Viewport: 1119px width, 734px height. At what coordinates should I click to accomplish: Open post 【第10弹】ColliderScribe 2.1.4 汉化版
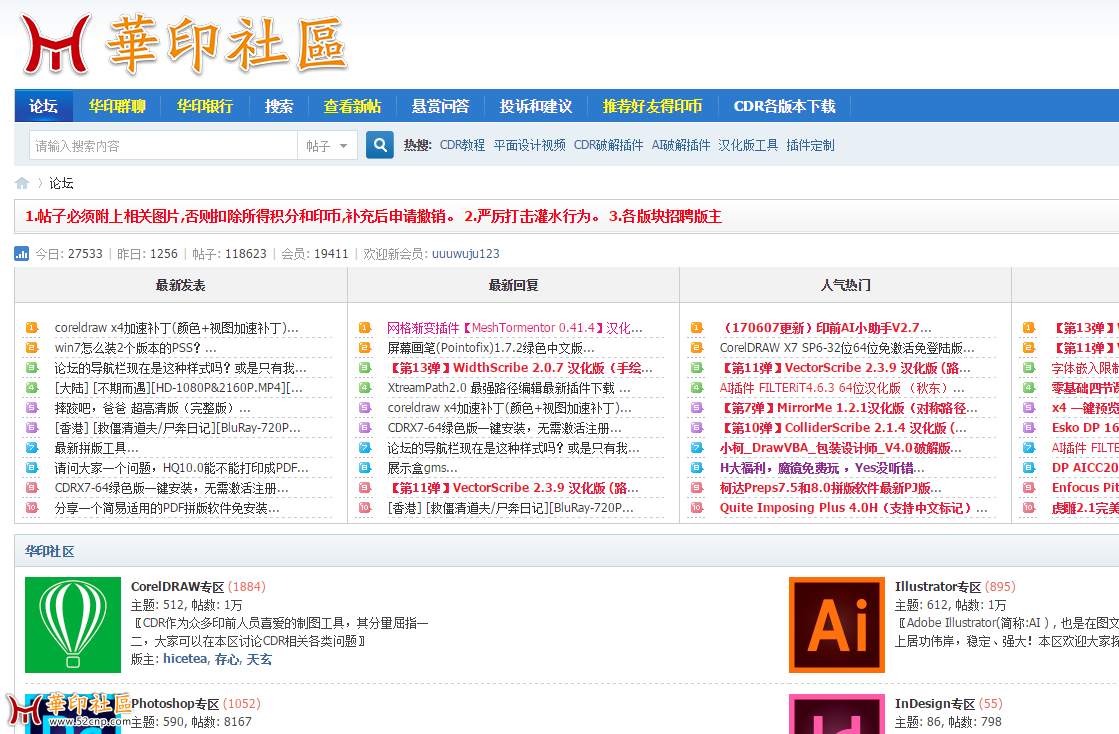[843, 428]
